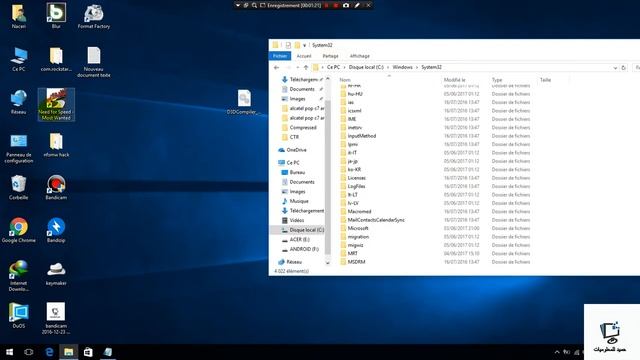The height and width of the screenshot is (360, 640).
Task: Open Task View from the taskbar
Action: tap(29, 352)
